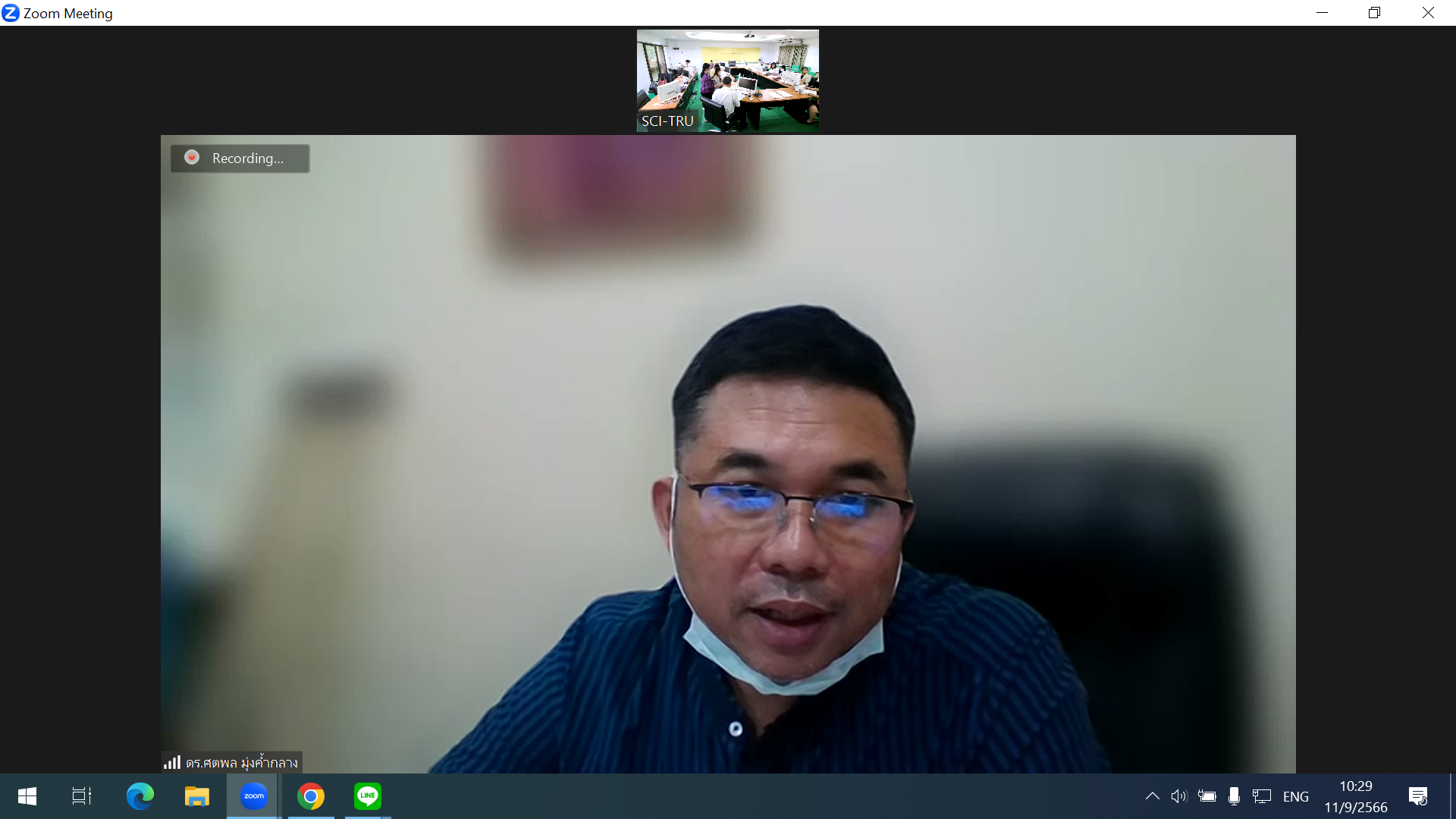The image size is (1456, 819).
Task: Open Task View on taskbar
Action: click(x=82, y=796)
